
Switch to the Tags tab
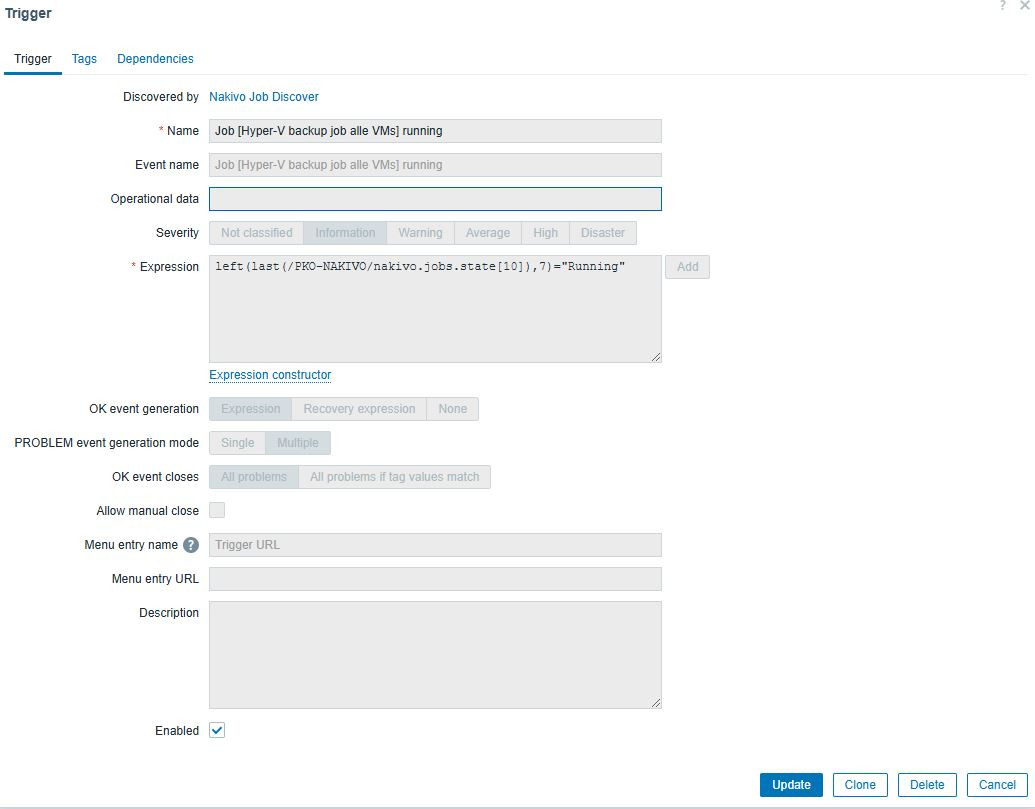tap(84, 59)
